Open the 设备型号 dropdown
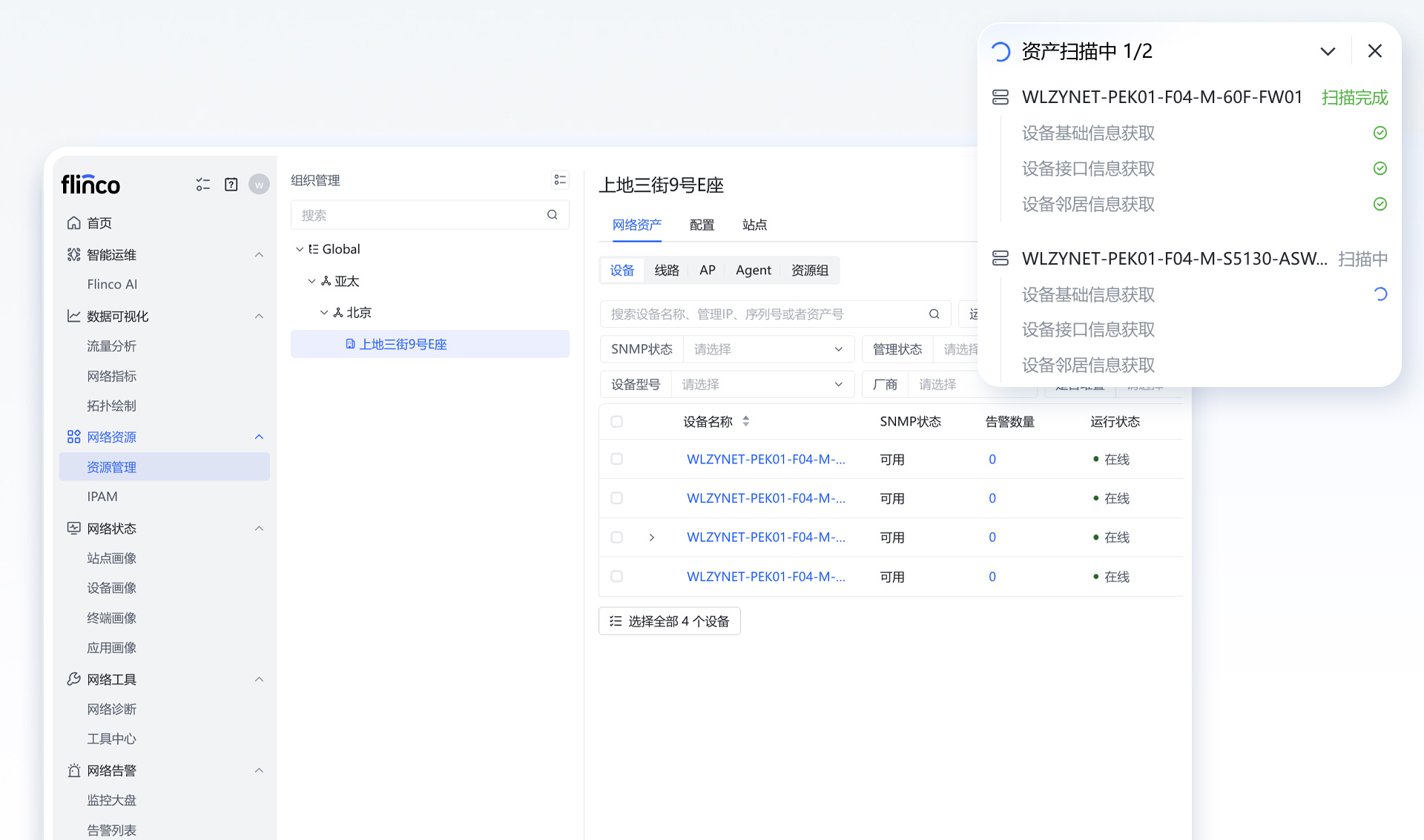 pos(762,384)
